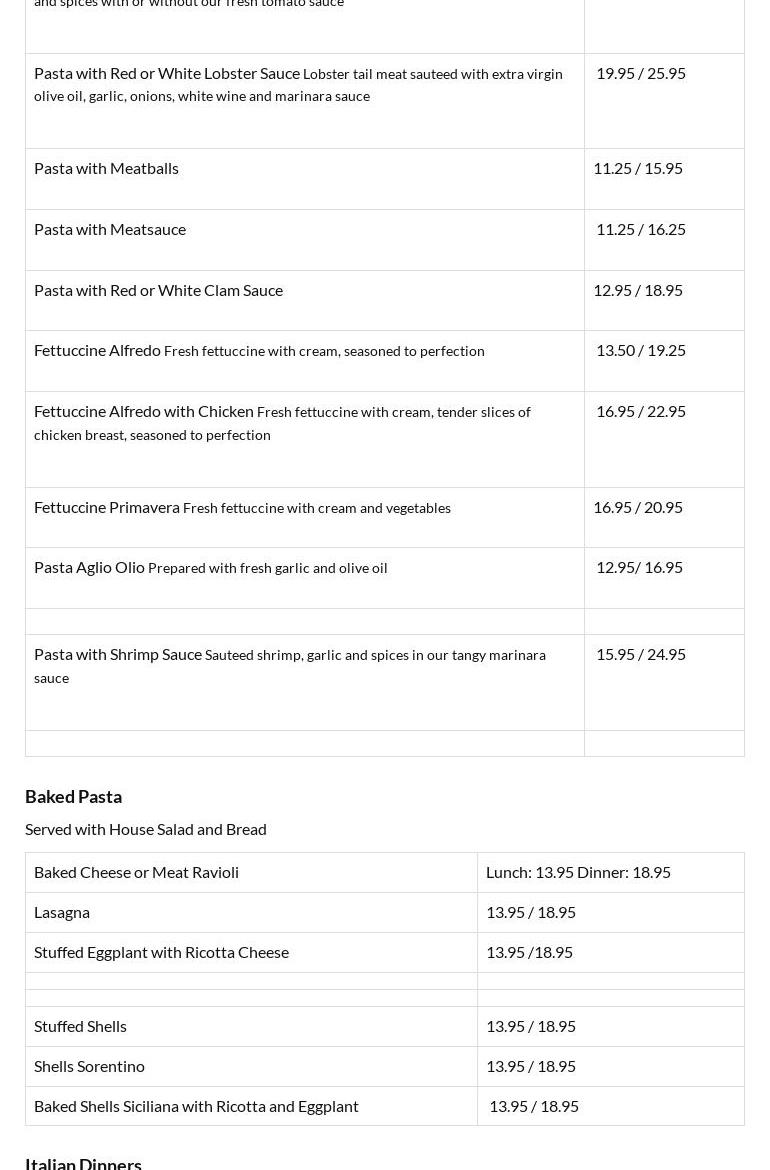Click the Lunch: 13.95 Dinner: 18.95 price cell

click(x=578, y=872)
